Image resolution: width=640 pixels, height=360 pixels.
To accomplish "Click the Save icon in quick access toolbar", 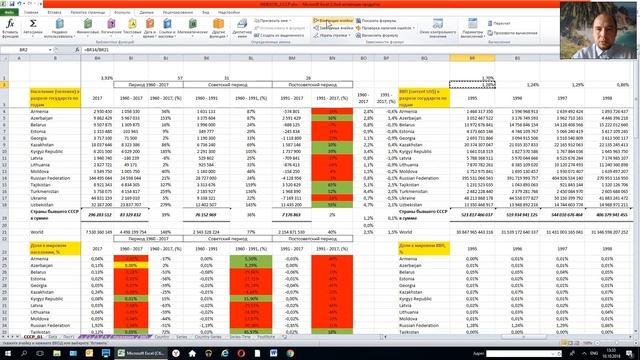I will [x=12, y=4].
